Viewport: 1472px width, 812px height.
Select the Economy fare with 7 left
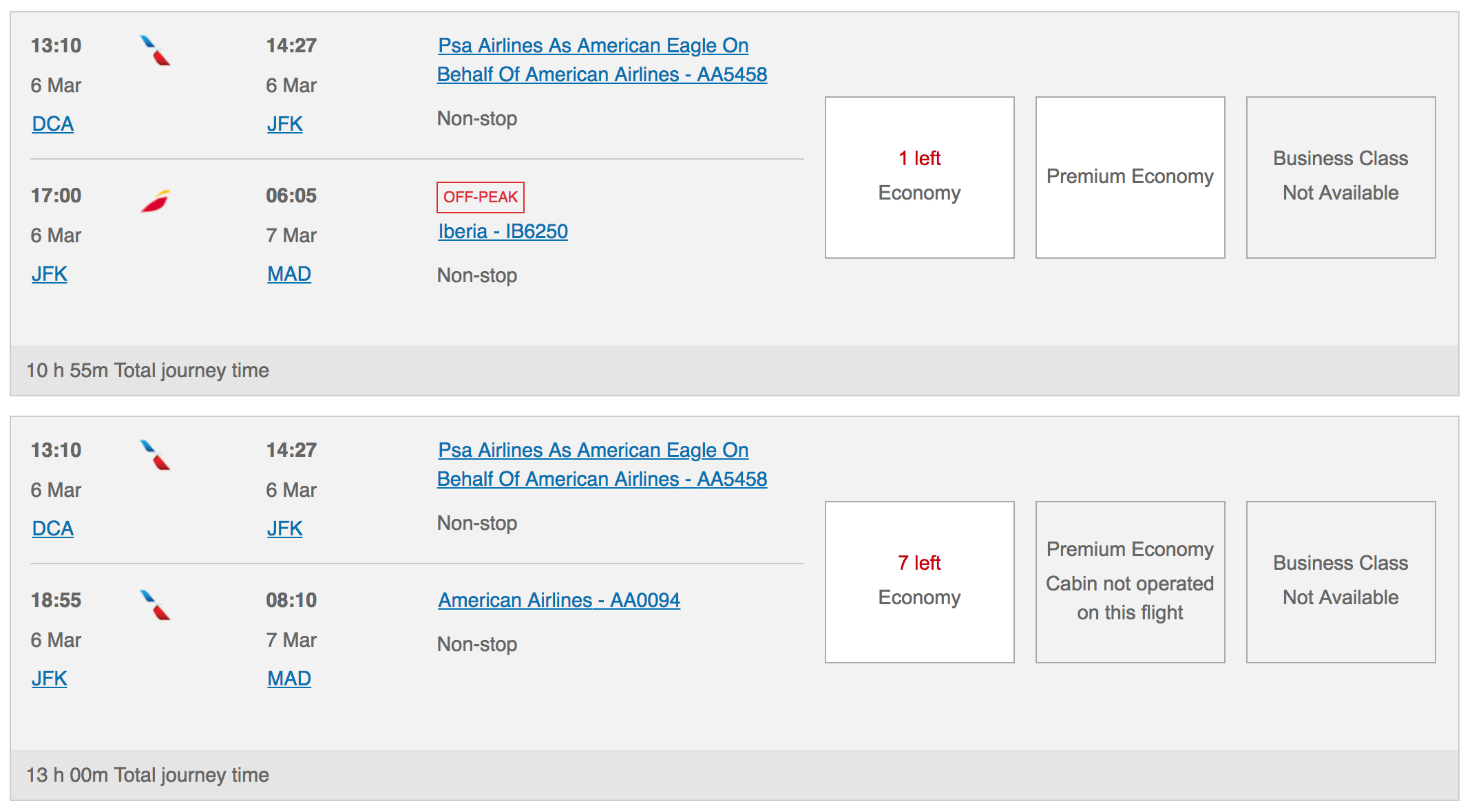[919, 581]
